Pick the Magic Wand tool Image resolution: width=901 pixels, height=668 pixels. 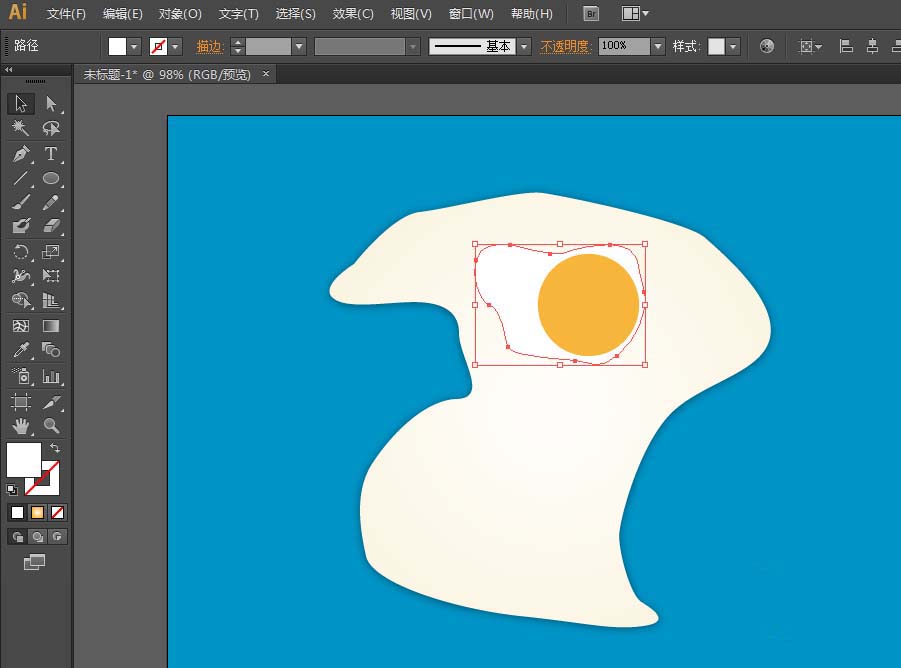coord(21,128)
